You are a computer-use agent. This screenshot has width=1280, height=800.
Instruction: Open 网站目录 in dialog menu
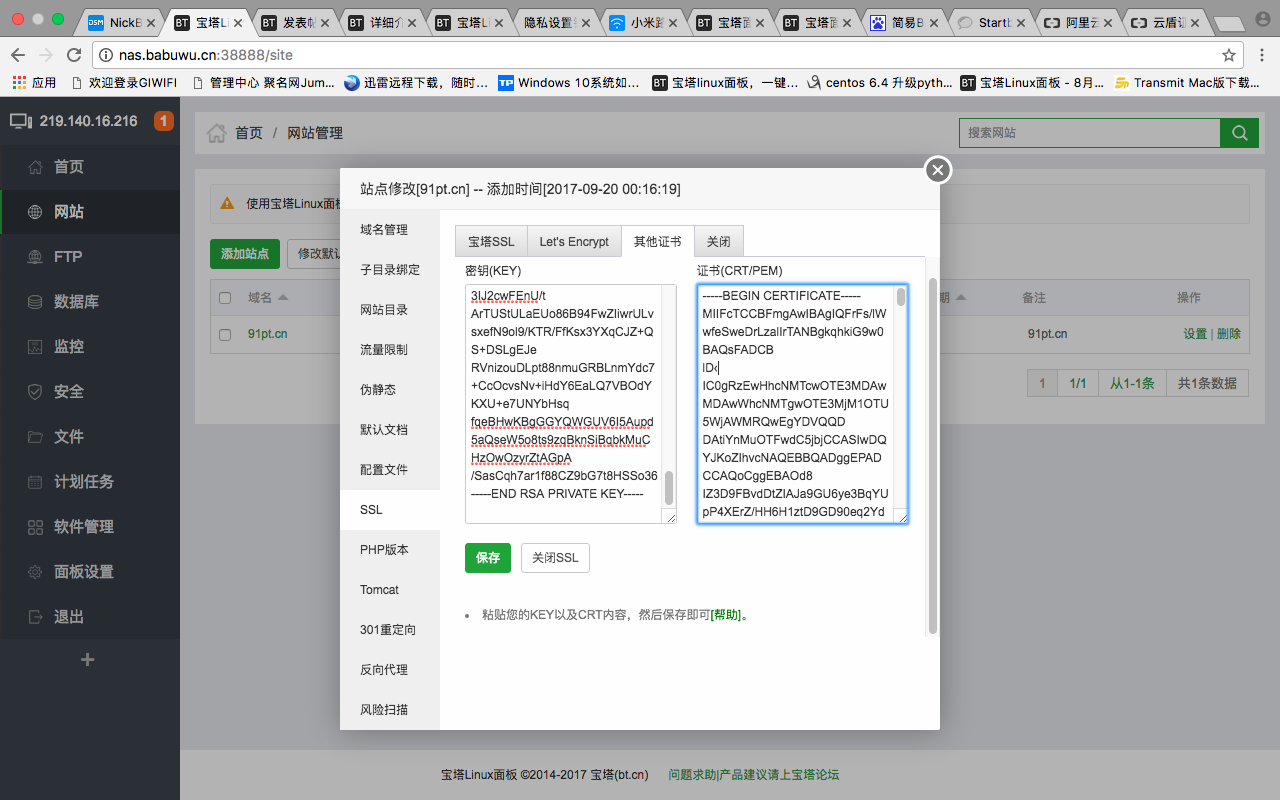[390, 310]
